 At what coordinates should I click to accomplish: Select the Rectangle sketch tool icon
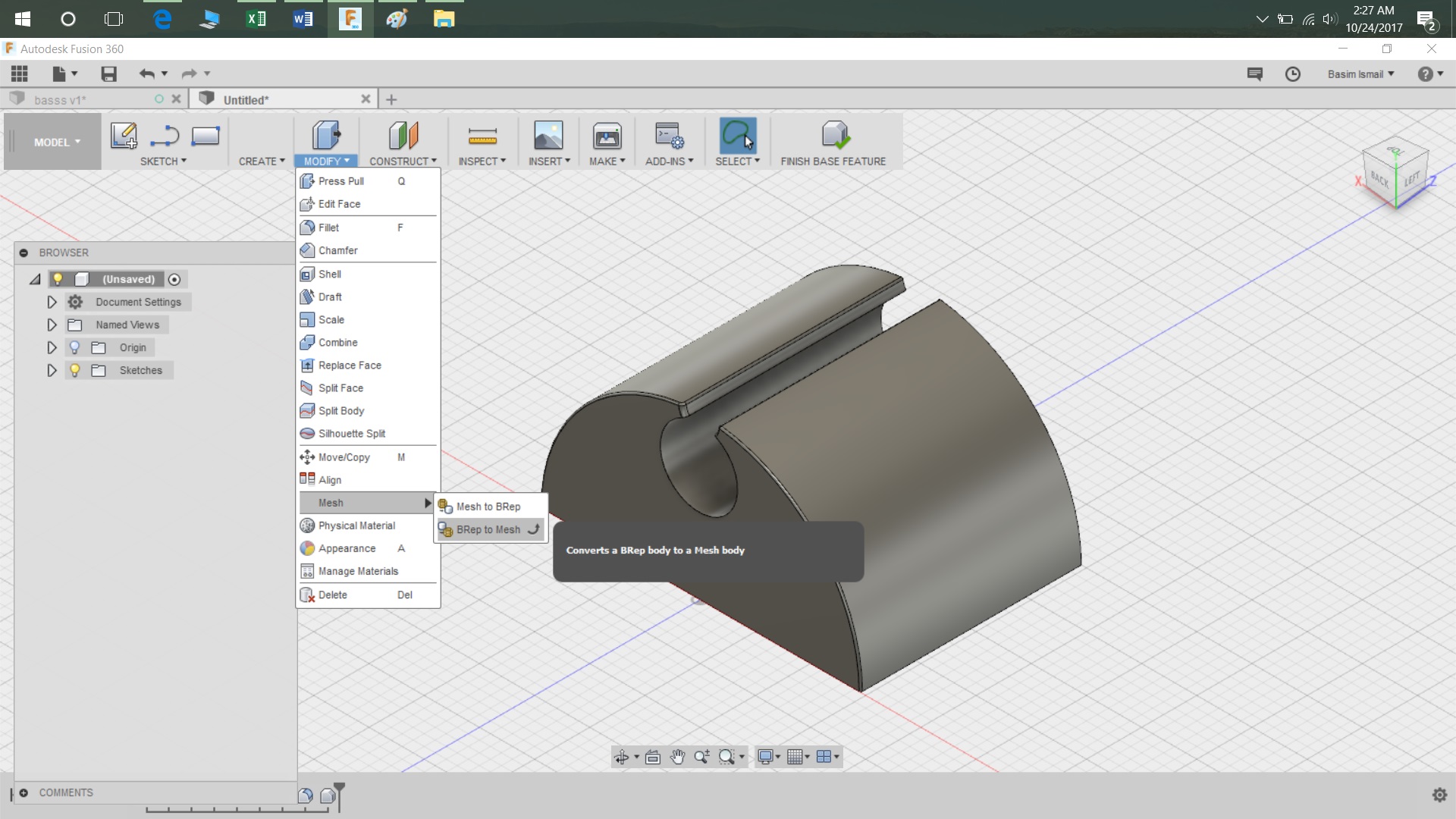tap(206, 136)
